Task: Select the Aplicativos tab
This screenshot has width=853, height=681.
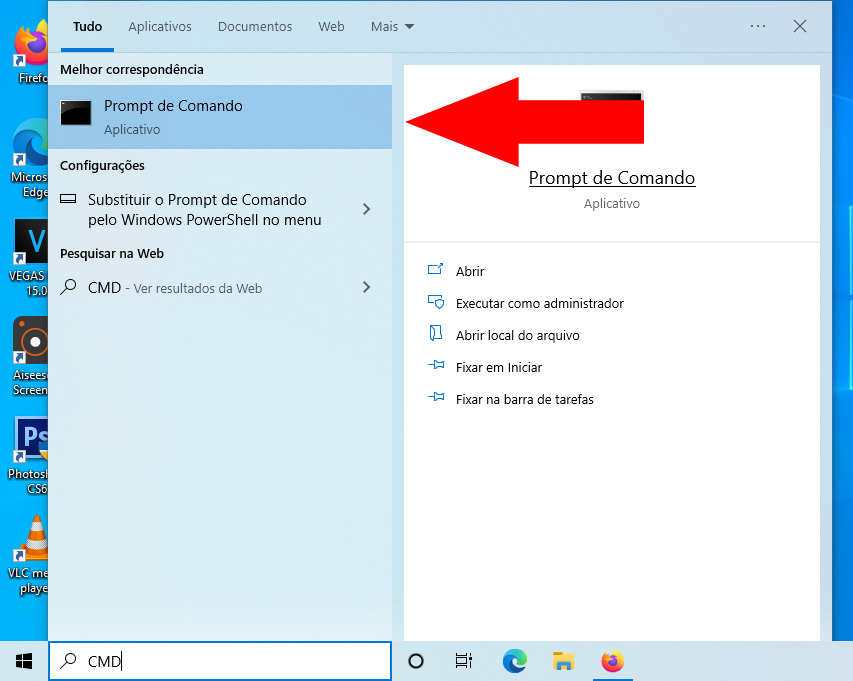Action: (159, 27)
